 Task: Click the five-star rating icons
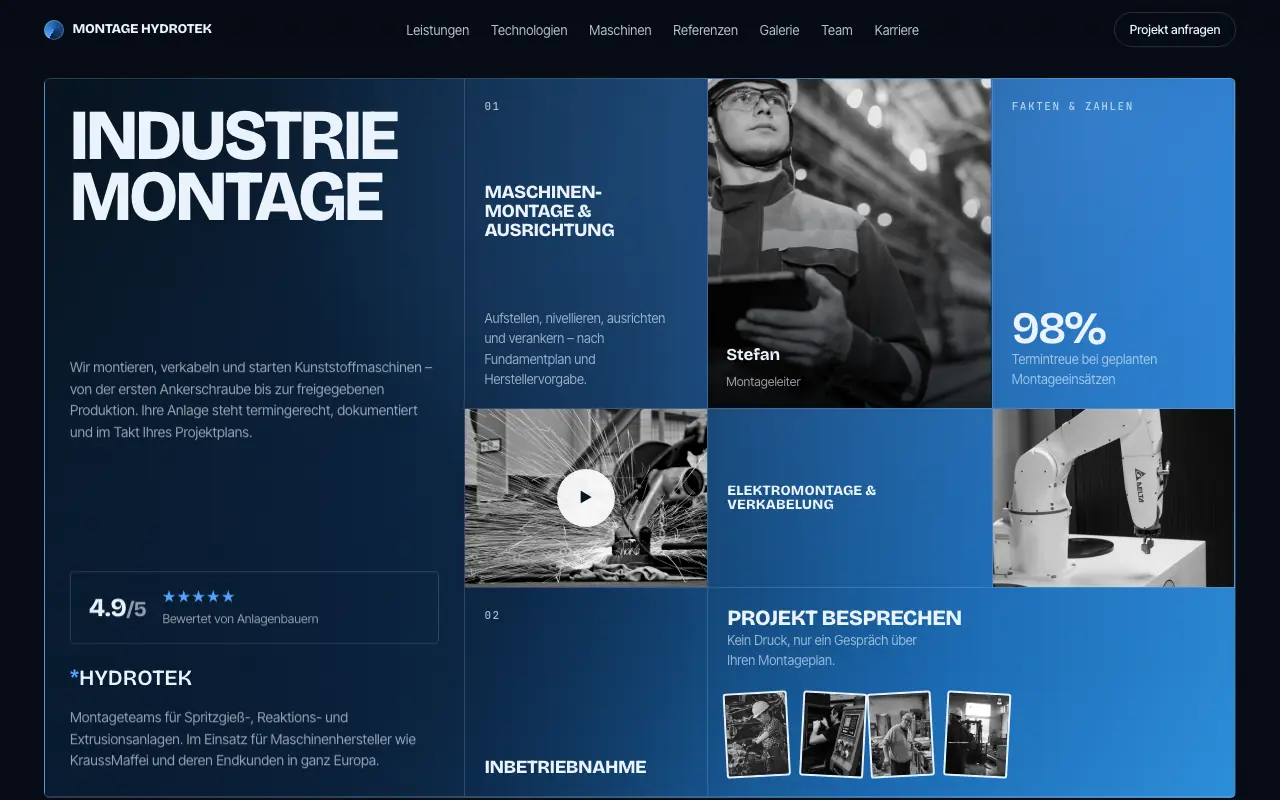(198, 597)
